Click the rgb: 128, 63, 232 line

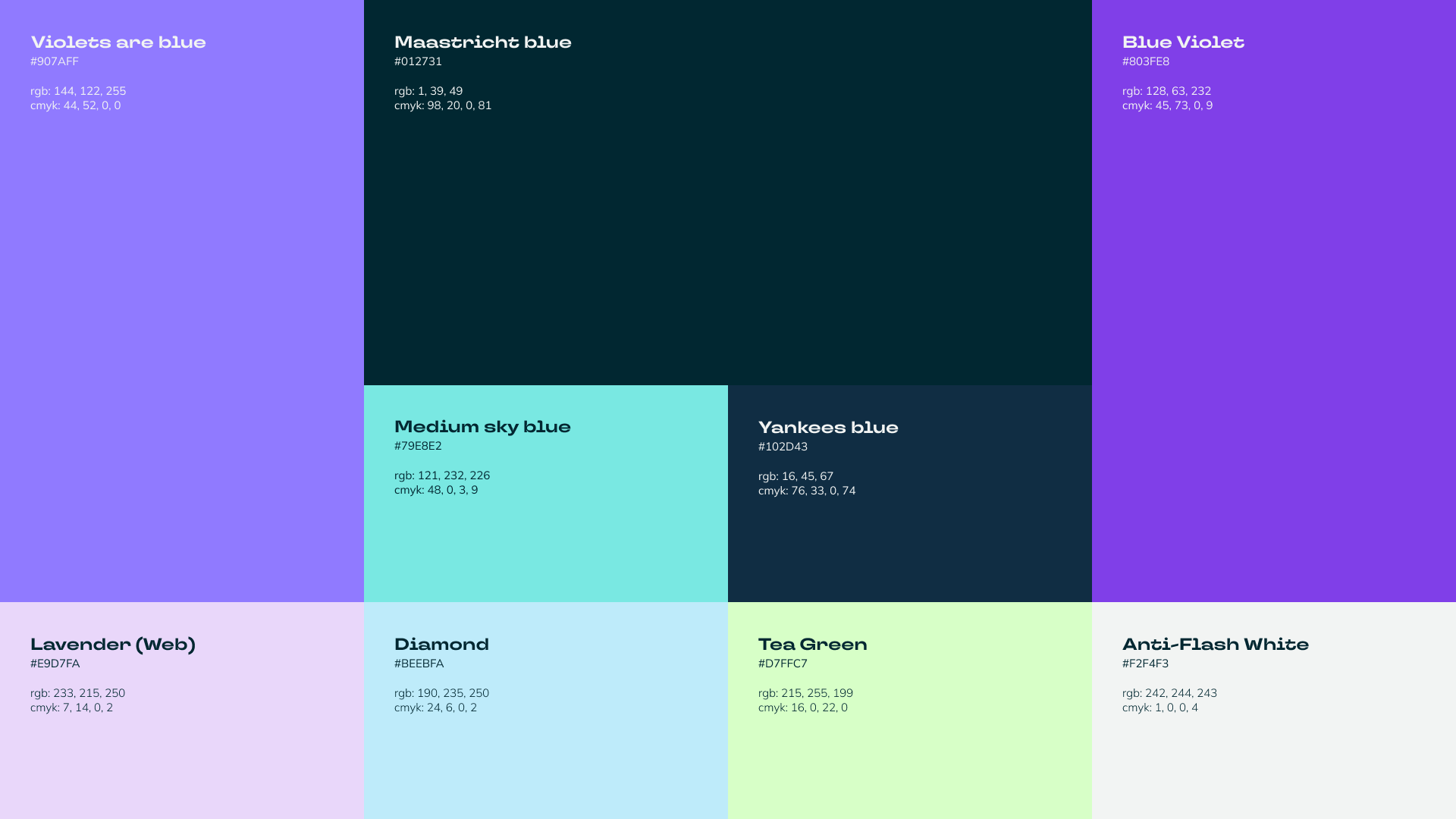(1166, 91)
